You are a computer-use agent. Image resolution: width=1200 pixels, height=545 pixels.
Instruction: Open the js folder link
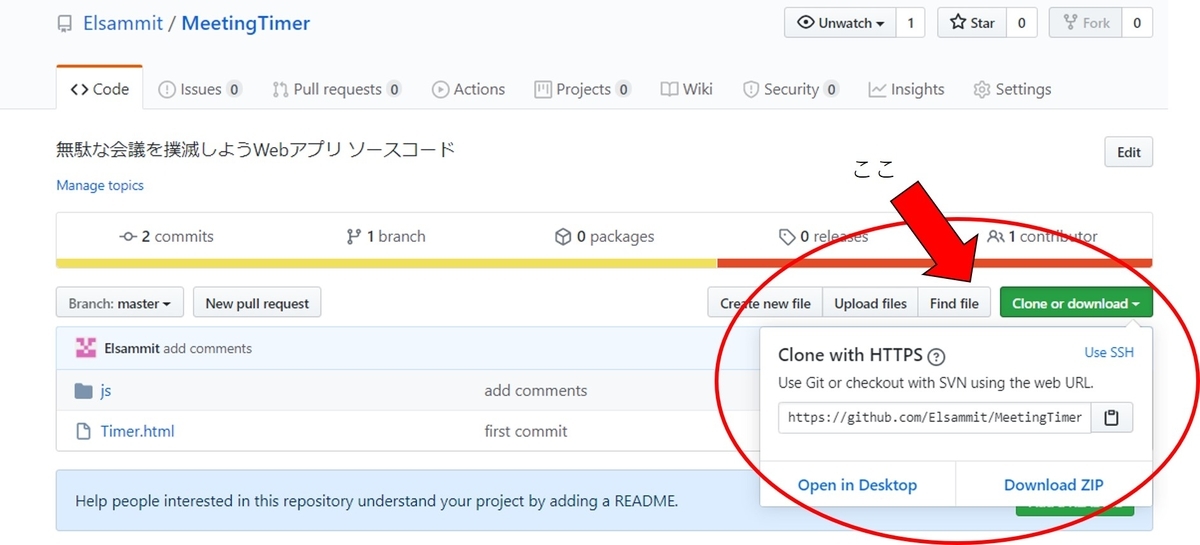point(106,390)
